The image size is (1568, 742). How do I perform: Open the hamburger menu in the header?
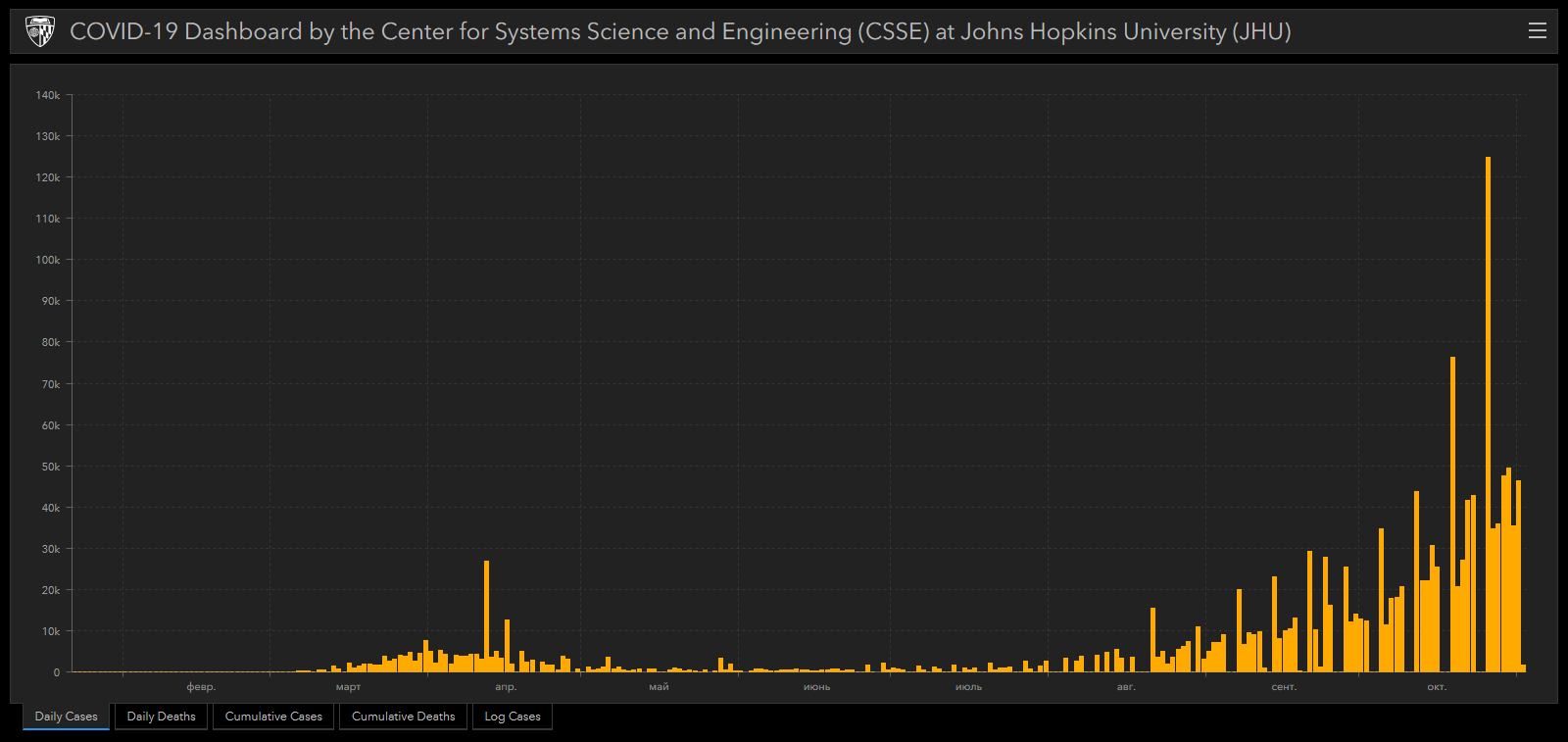[1537, 31]
